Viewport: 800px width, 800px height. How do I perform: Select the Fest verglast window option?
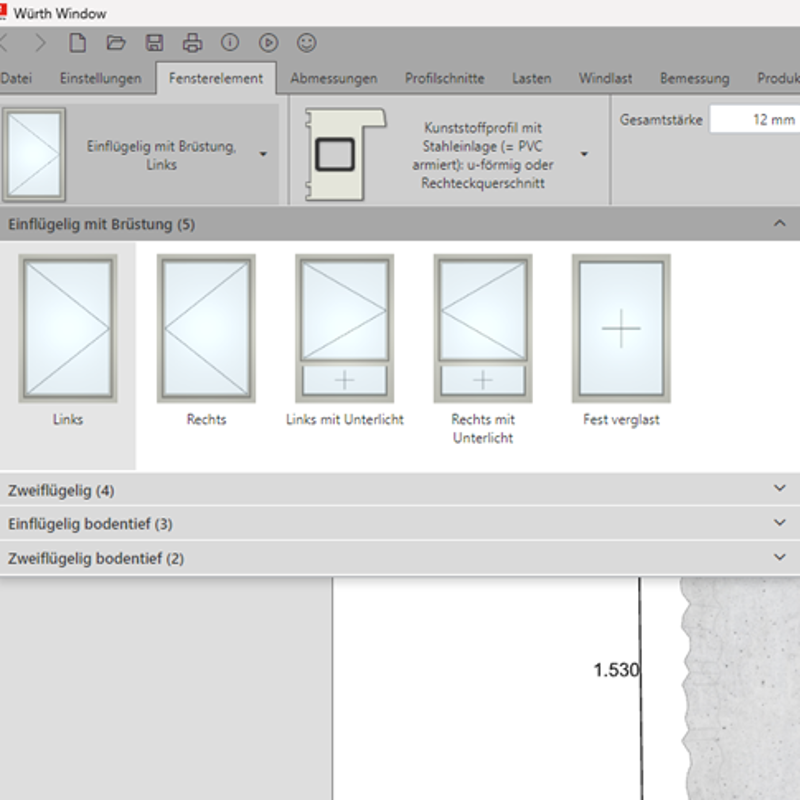621,329
